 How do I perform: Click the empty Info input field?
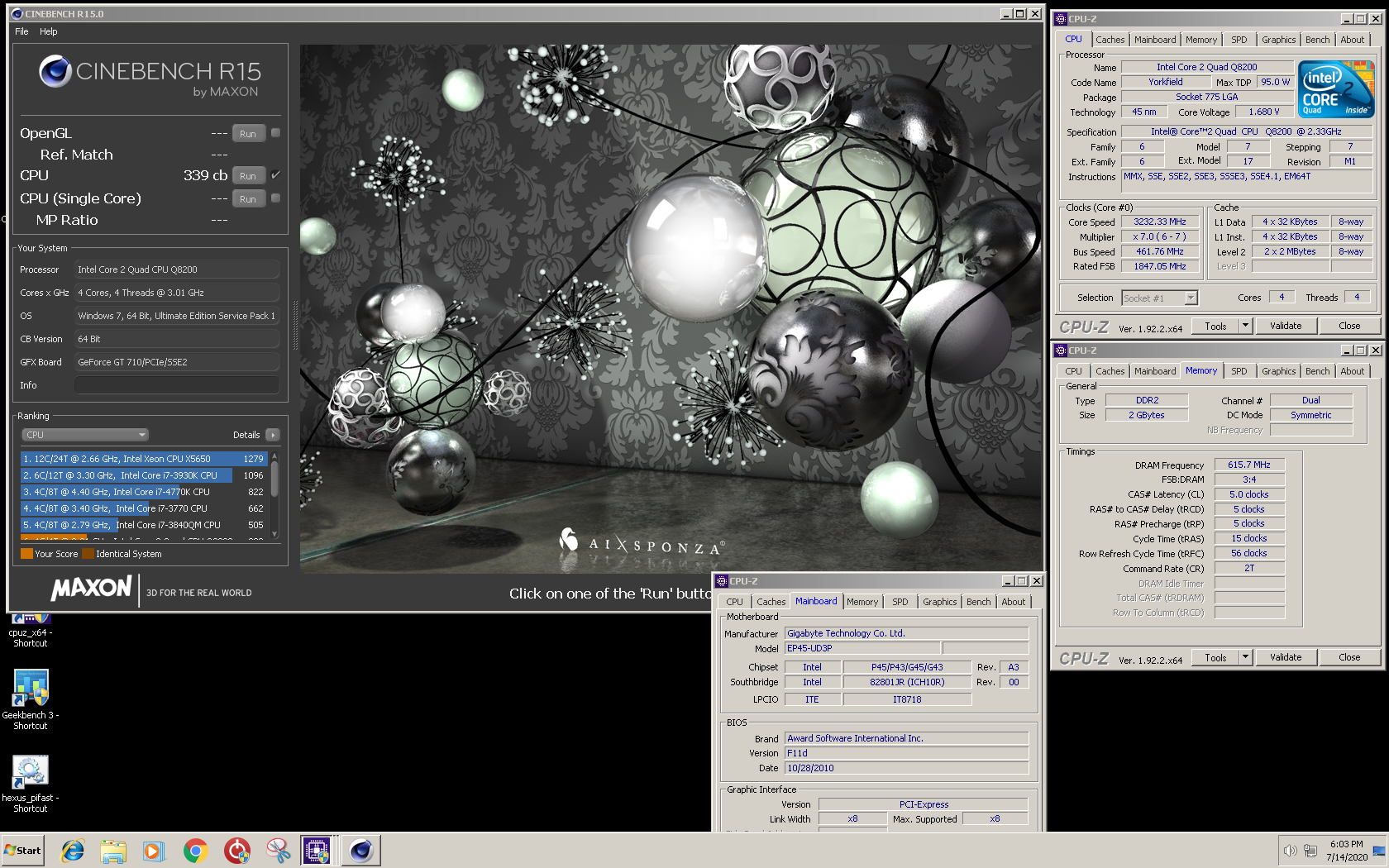pyautogui.click(x=177, y=385)
